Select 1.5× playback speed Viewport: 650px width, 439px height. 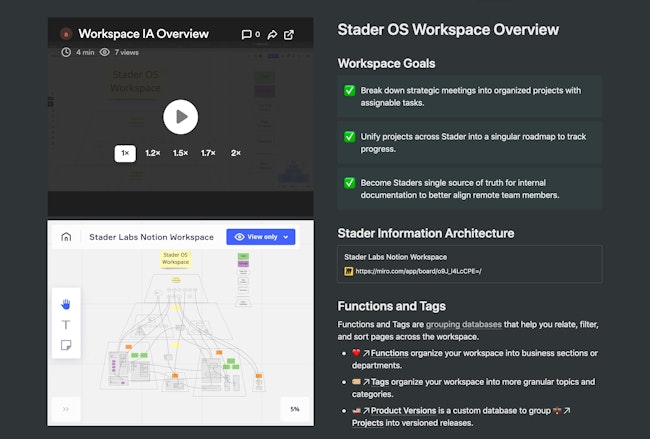click(180, 153)
